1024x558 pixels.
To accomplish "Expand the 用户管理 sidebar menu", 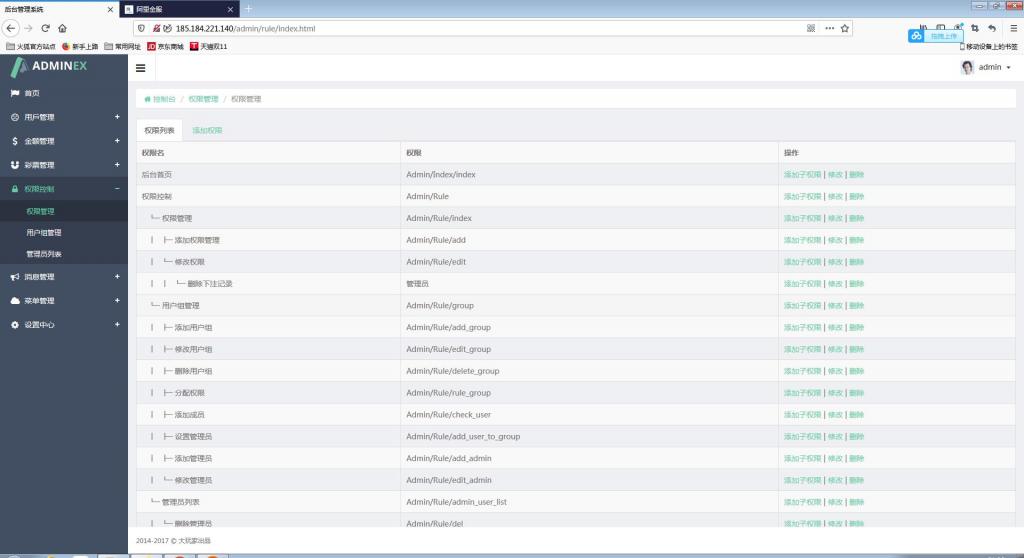I will point(117,117).
